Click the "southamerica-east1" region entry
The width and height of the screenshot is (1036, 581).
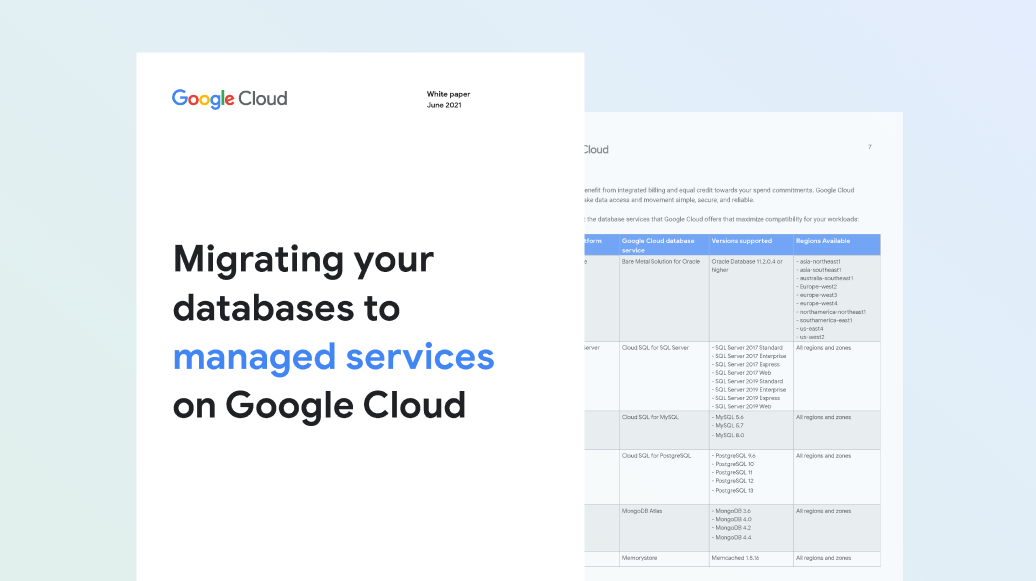pos(824,321)
